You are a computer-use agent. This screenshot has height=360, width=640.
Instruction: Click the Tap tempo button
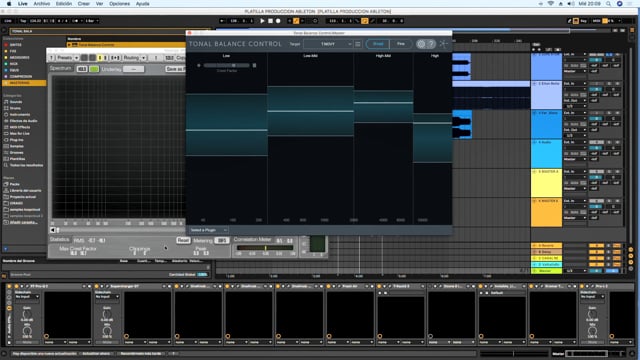click(x=23, y=21)
